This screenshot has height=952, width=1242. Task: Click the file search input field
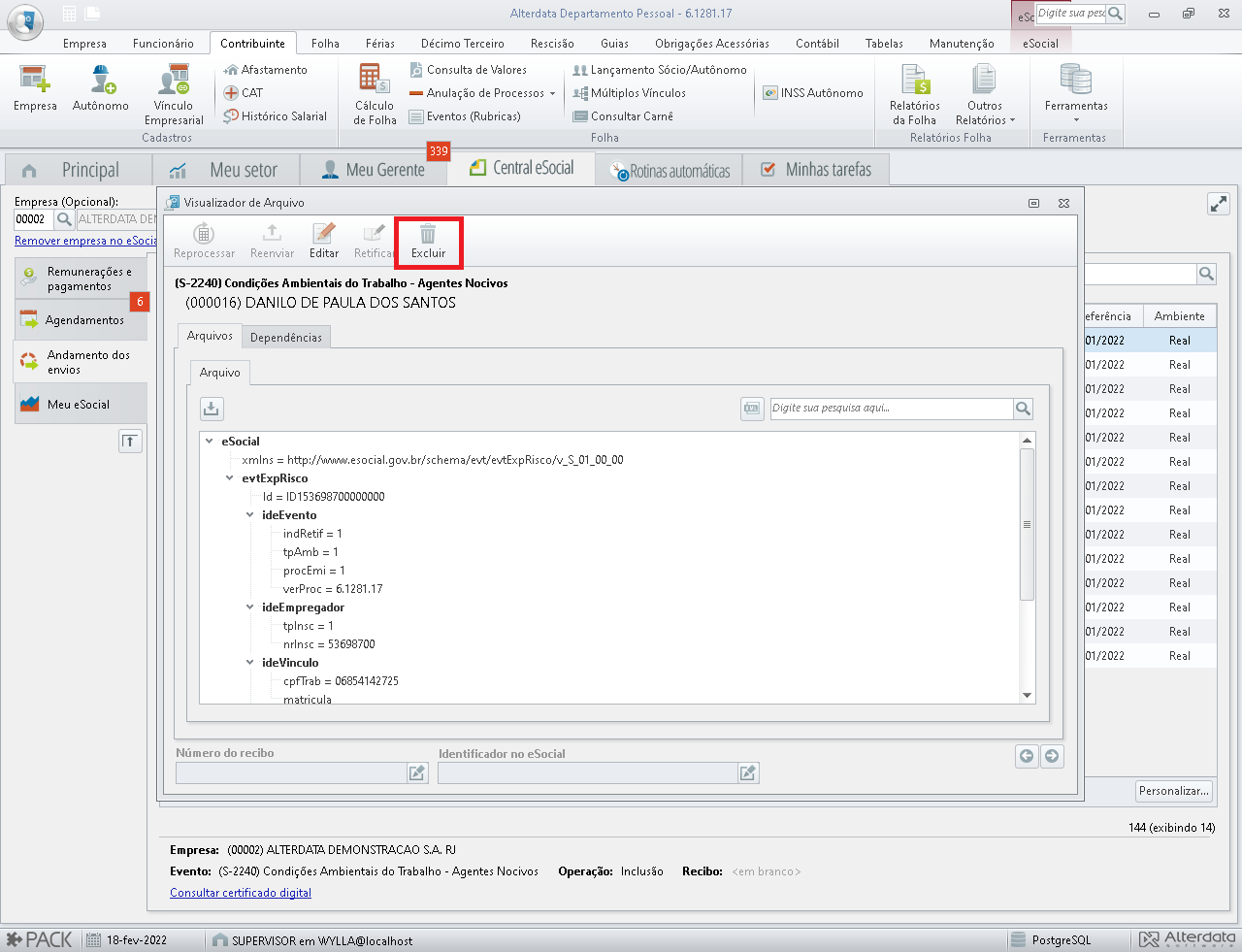(890, 409)
